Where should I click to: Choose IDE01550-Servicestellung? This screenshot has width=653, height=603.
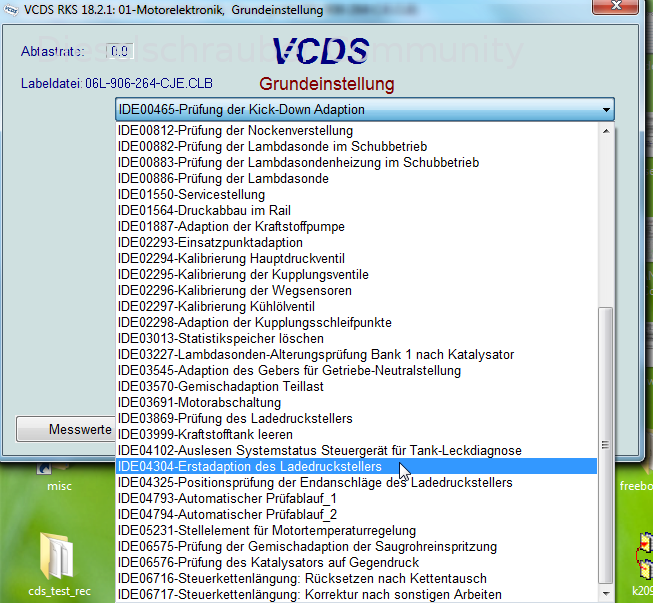(356, 194)
